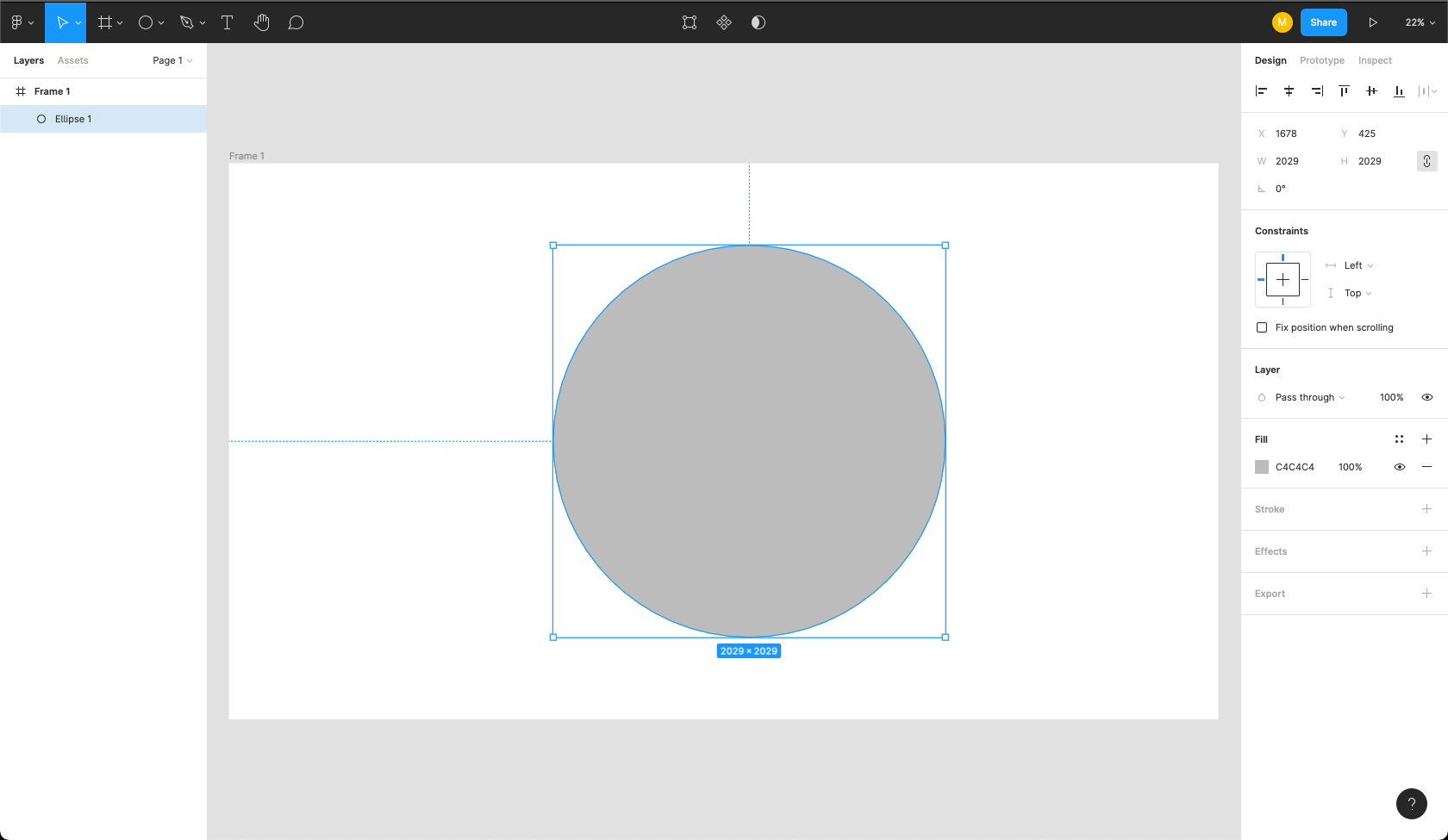Click the Create component icon
Viewport: 1448px width, 840px height.
724,22
